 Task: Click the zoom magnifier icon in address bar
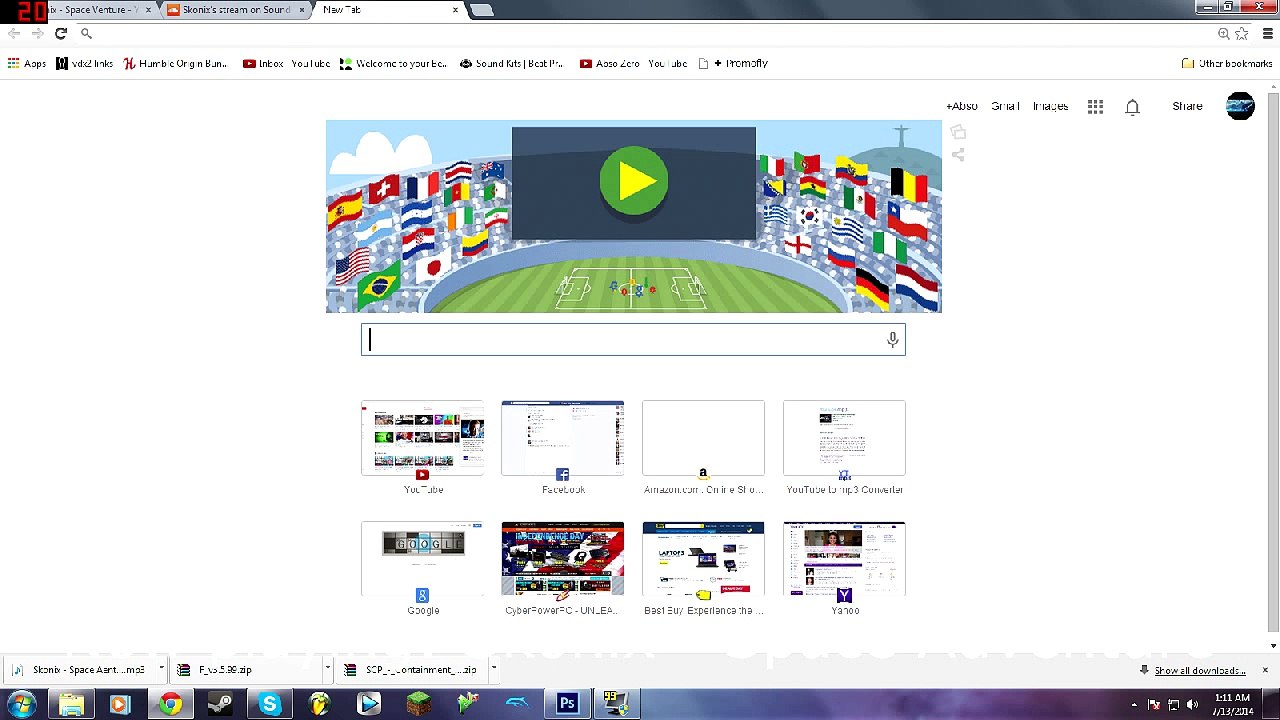[x=1223, y=33]
